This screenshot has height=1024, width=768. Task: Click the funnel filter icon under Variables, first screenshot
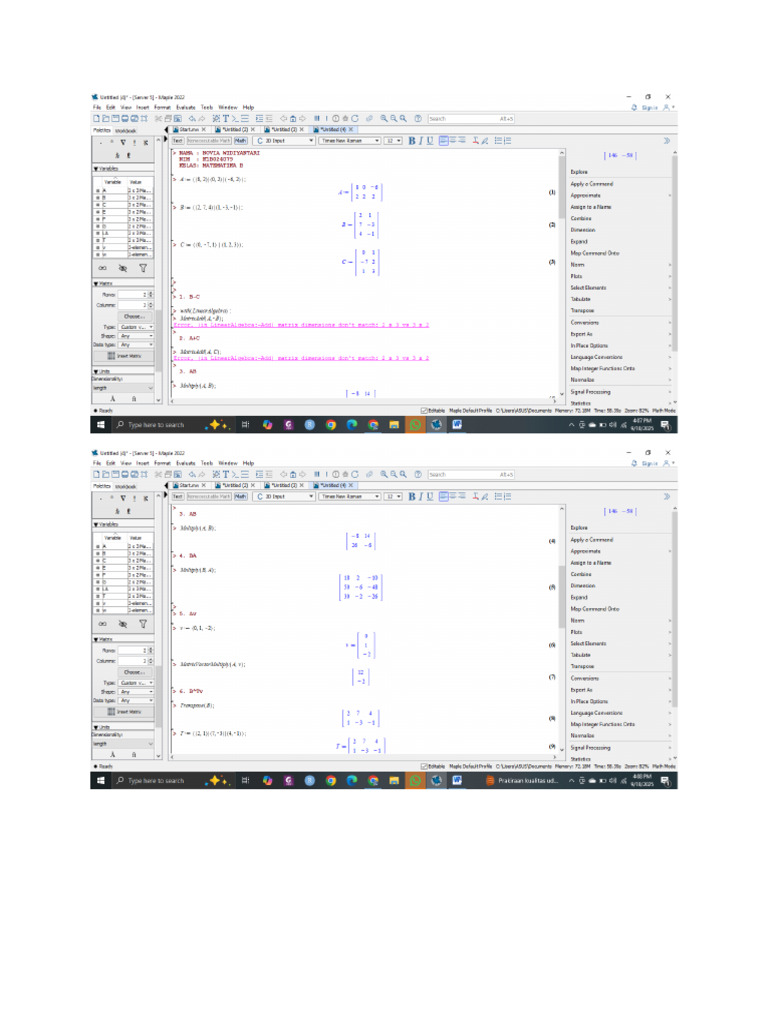[x=143, y=268]
